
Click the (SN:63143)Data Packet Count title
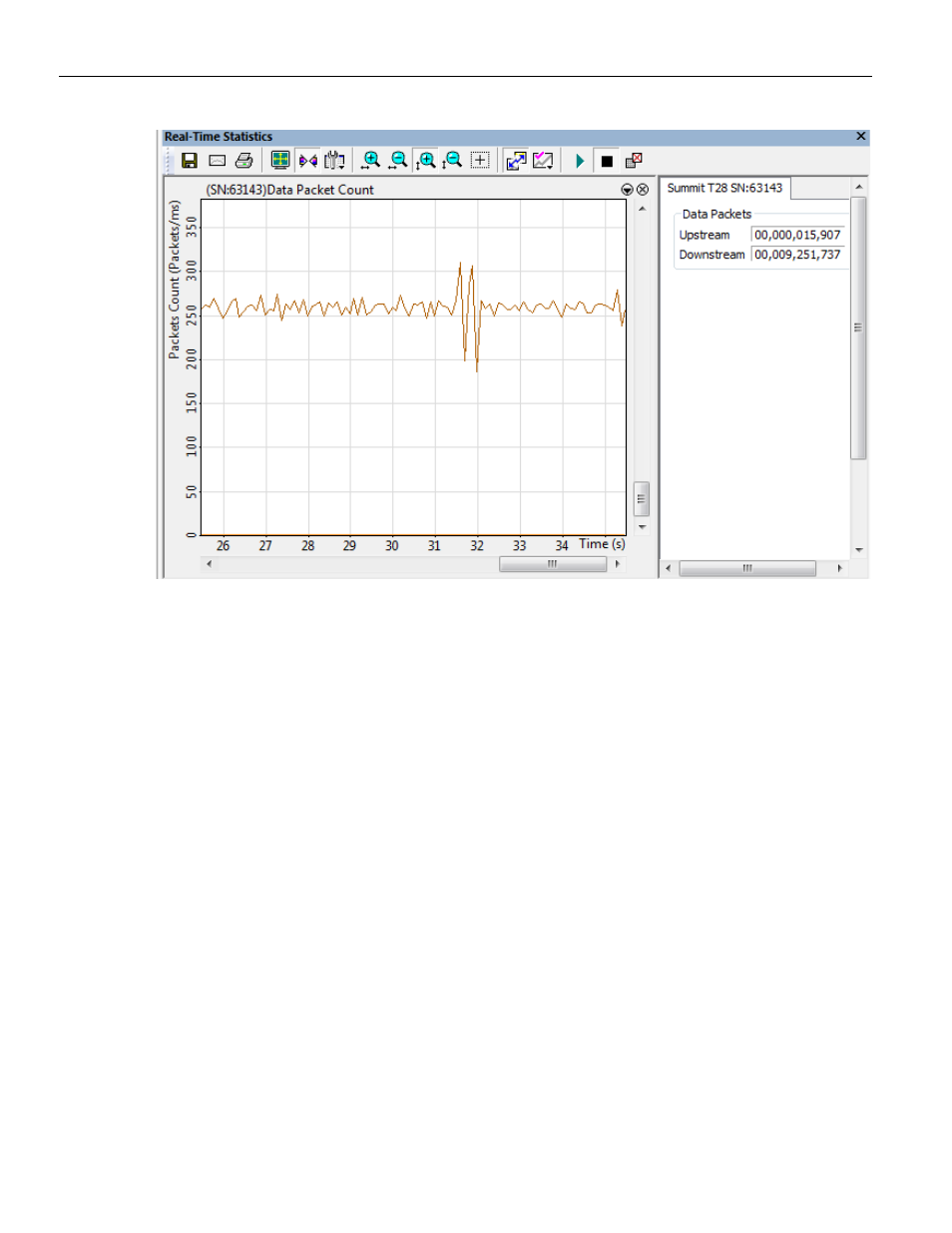[x=289, y=190]
